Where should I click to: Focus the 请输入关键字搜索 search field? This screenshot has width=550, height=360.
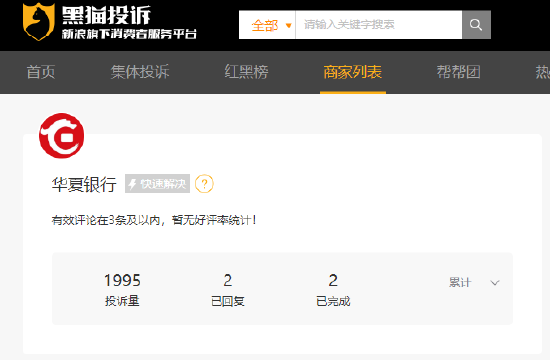point(379,25)
